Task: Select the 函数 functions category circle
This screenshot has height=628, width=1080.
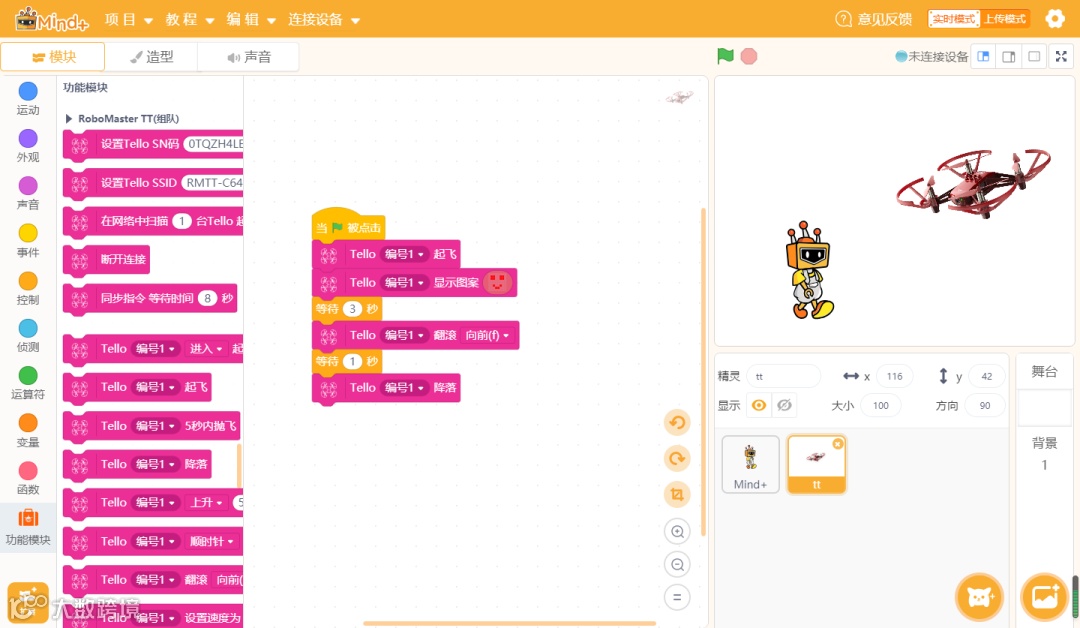Action: point(28,471)
